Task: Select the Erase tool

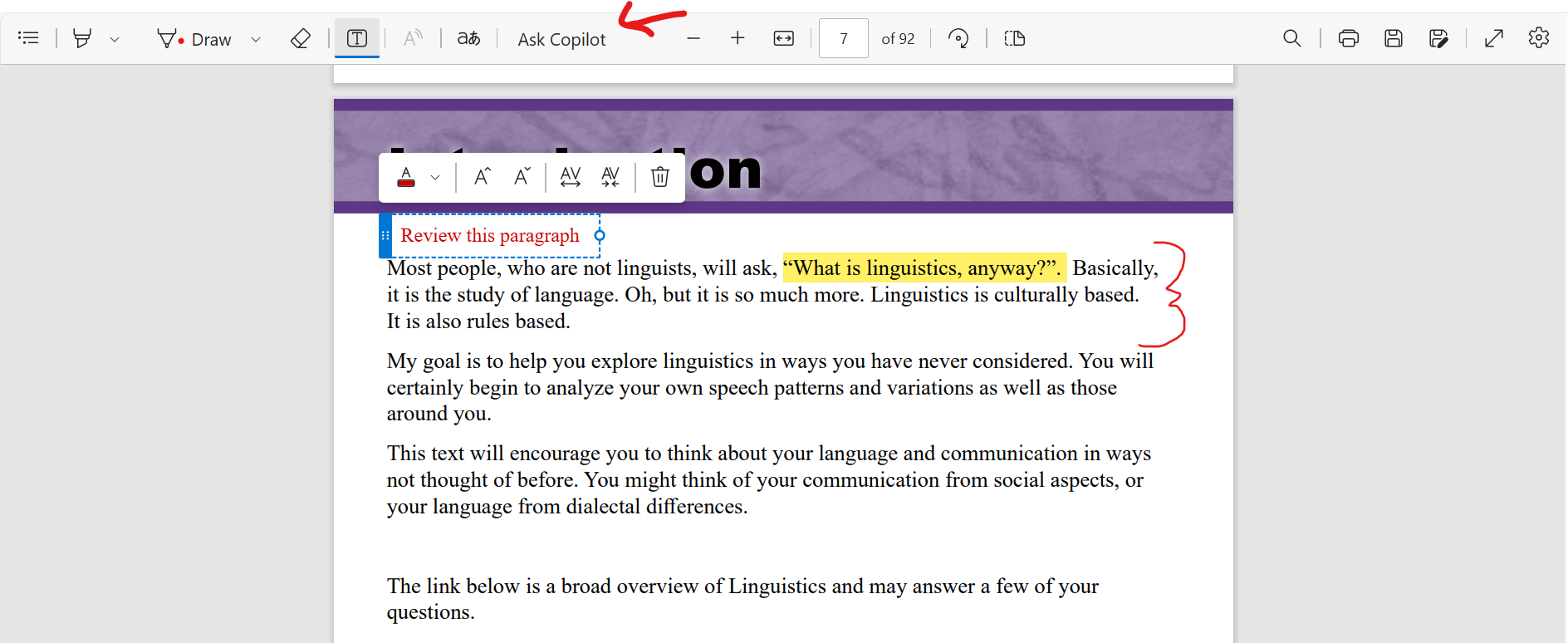Action: [301, 38]
